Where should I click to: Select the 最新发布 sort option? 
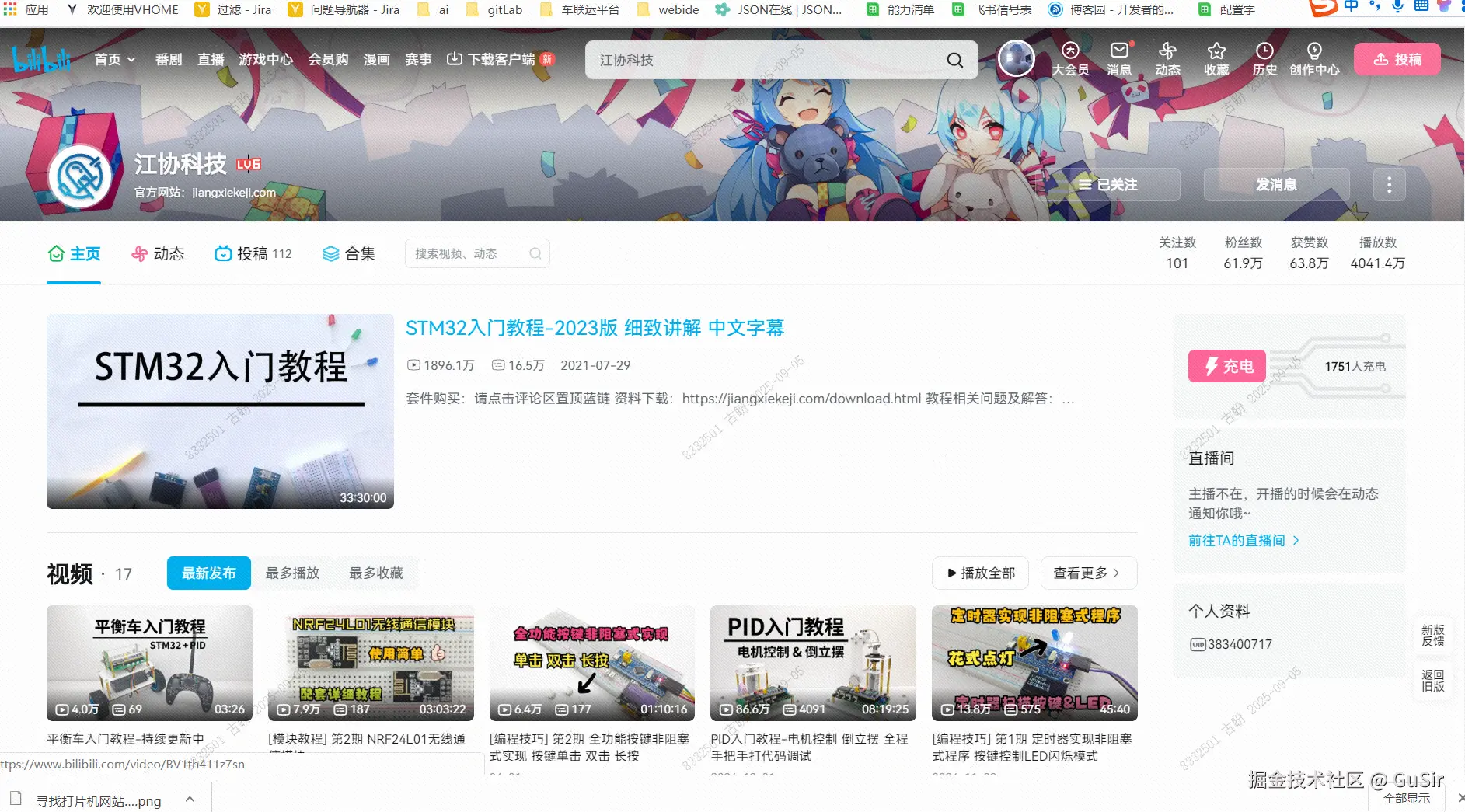click(x=209, y=573)
